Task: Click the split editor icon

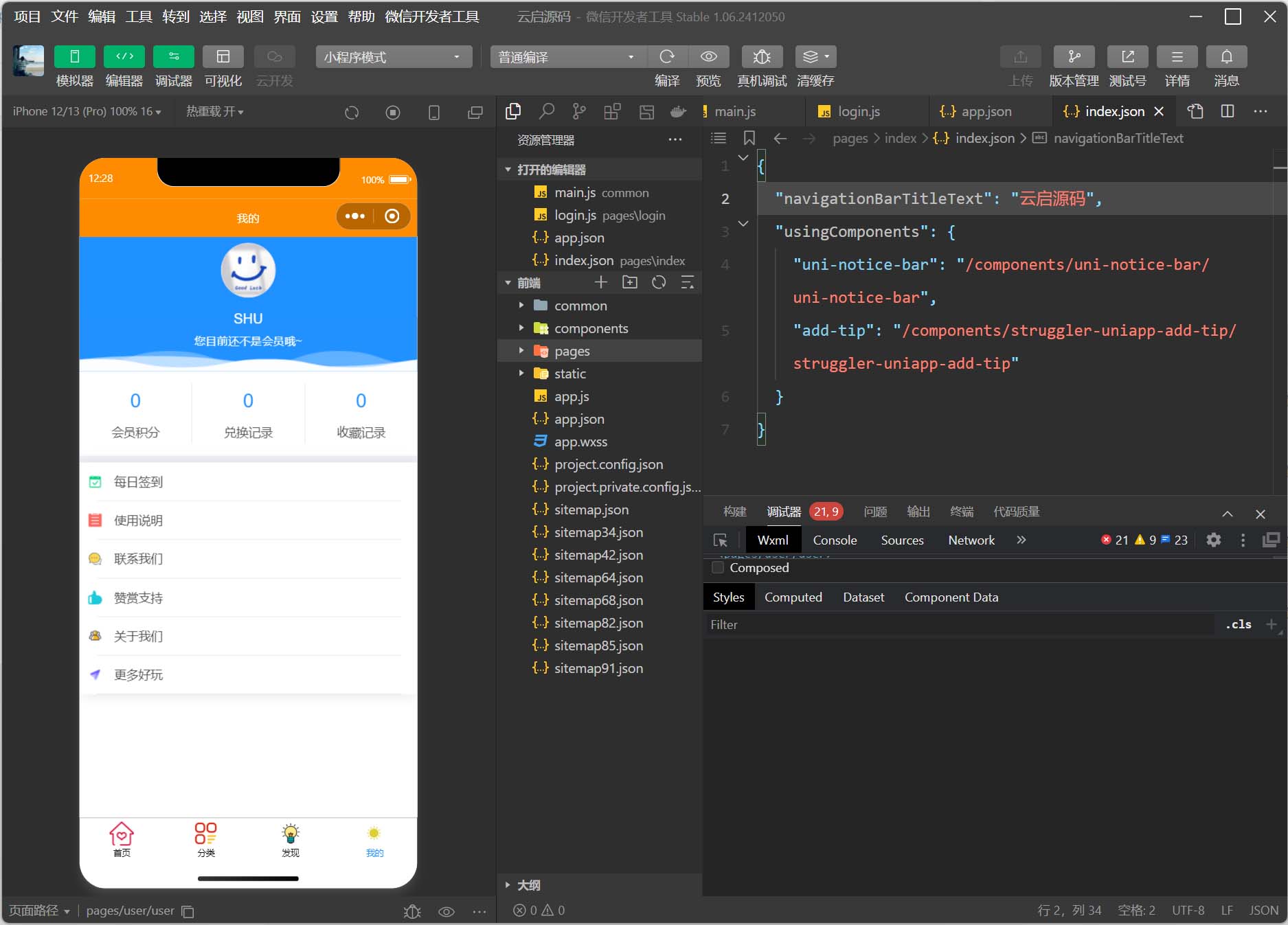Action: tap(1228, 111)
